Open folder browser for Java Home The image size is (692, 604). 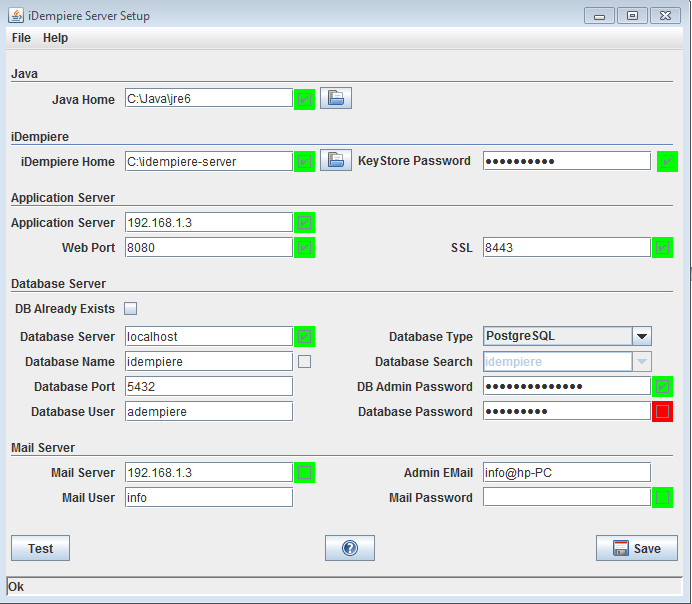(336, 98)
